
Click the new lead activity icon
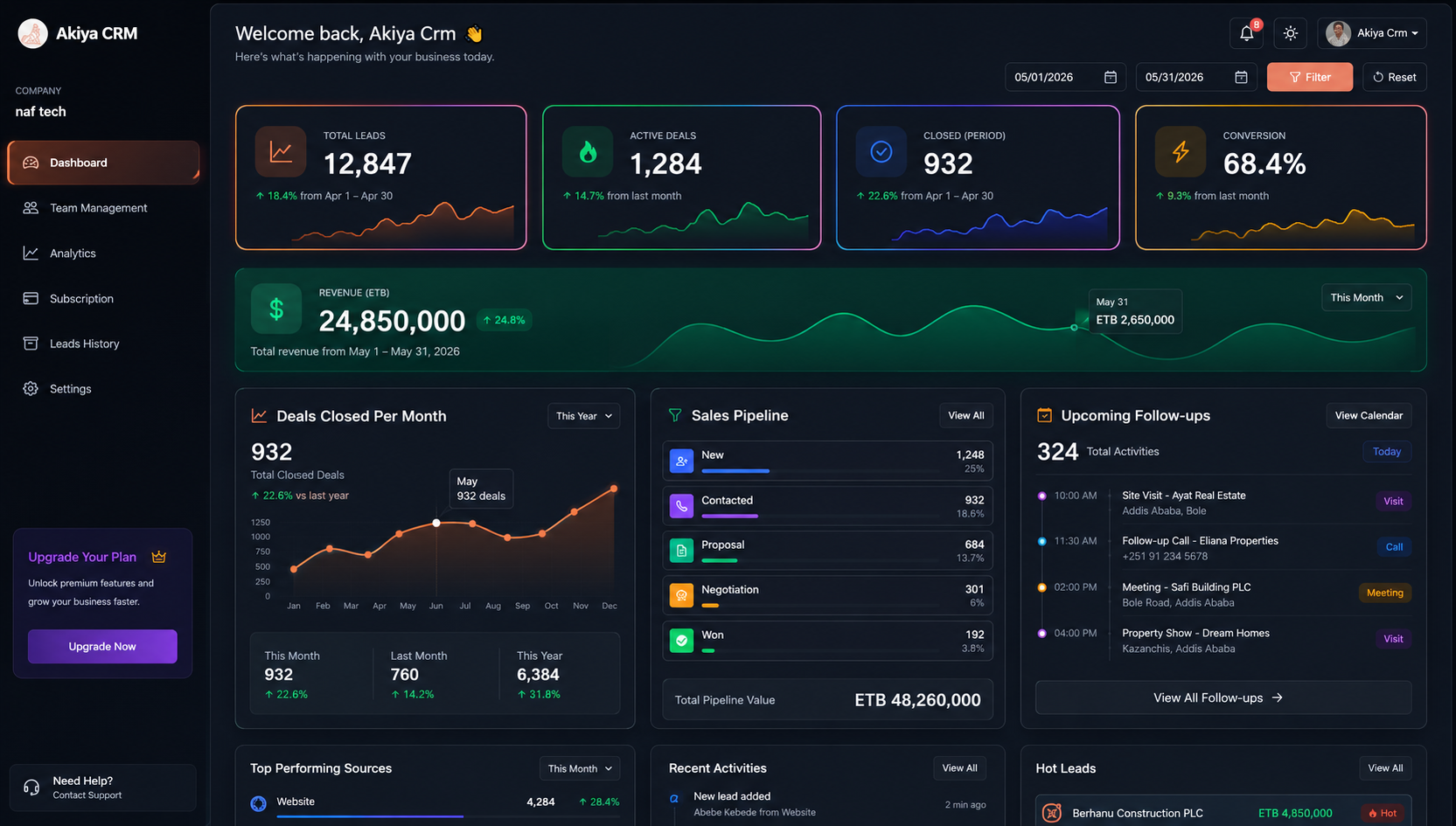pos(674,798)
